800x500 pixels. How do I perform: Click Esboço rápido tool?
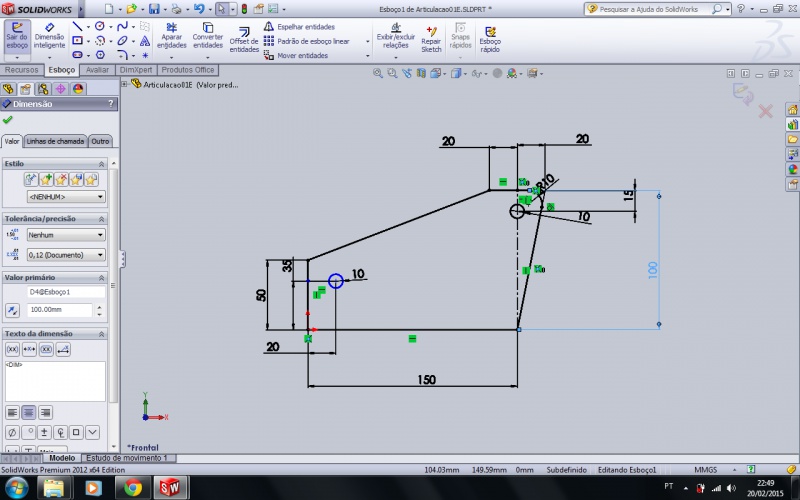click(490, 40)
